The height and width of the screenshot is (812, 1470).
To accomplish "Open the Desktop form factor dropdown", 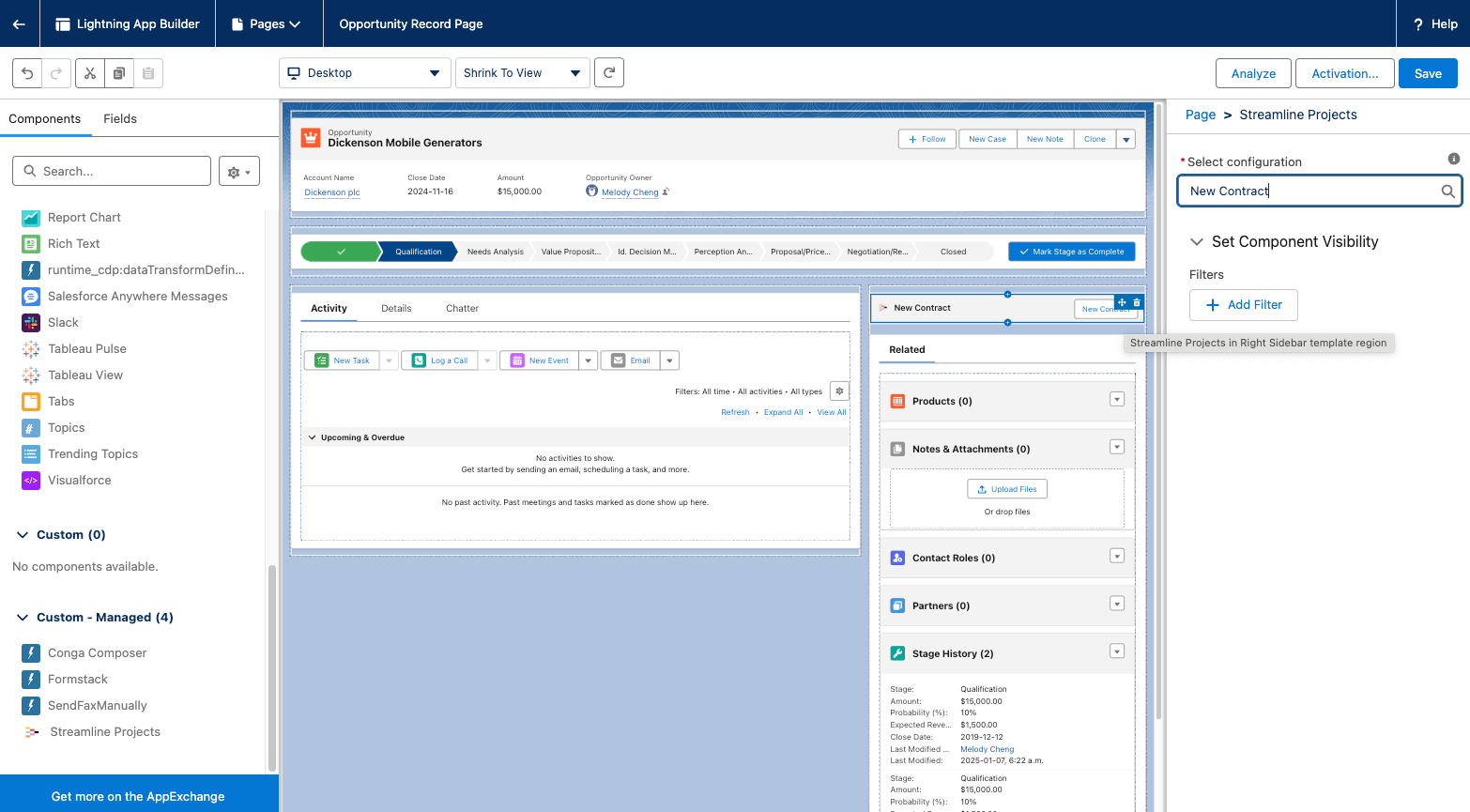I will (364, 73).
